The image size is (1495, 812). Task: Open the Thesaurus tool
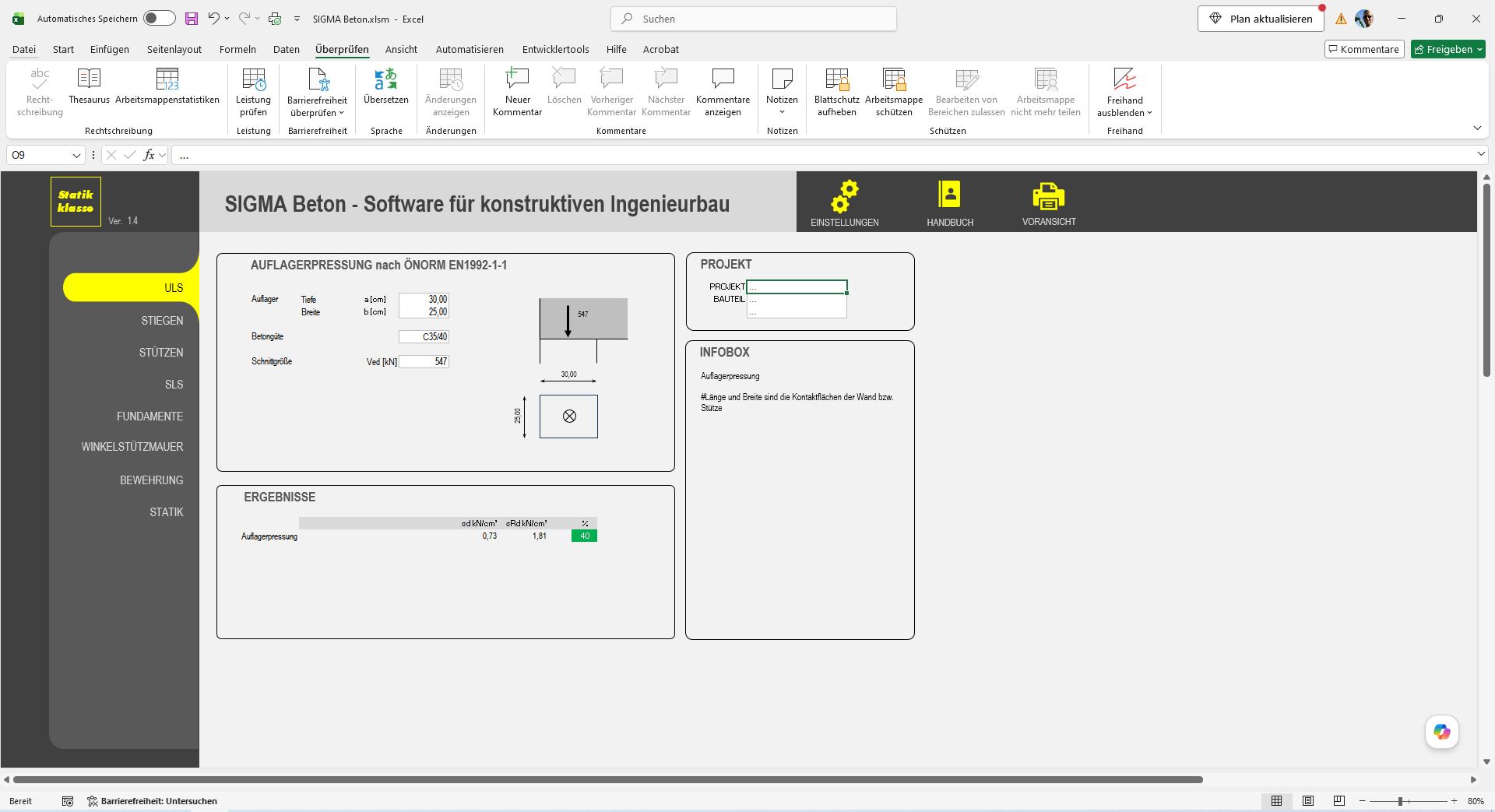click(x=89, y=86)
